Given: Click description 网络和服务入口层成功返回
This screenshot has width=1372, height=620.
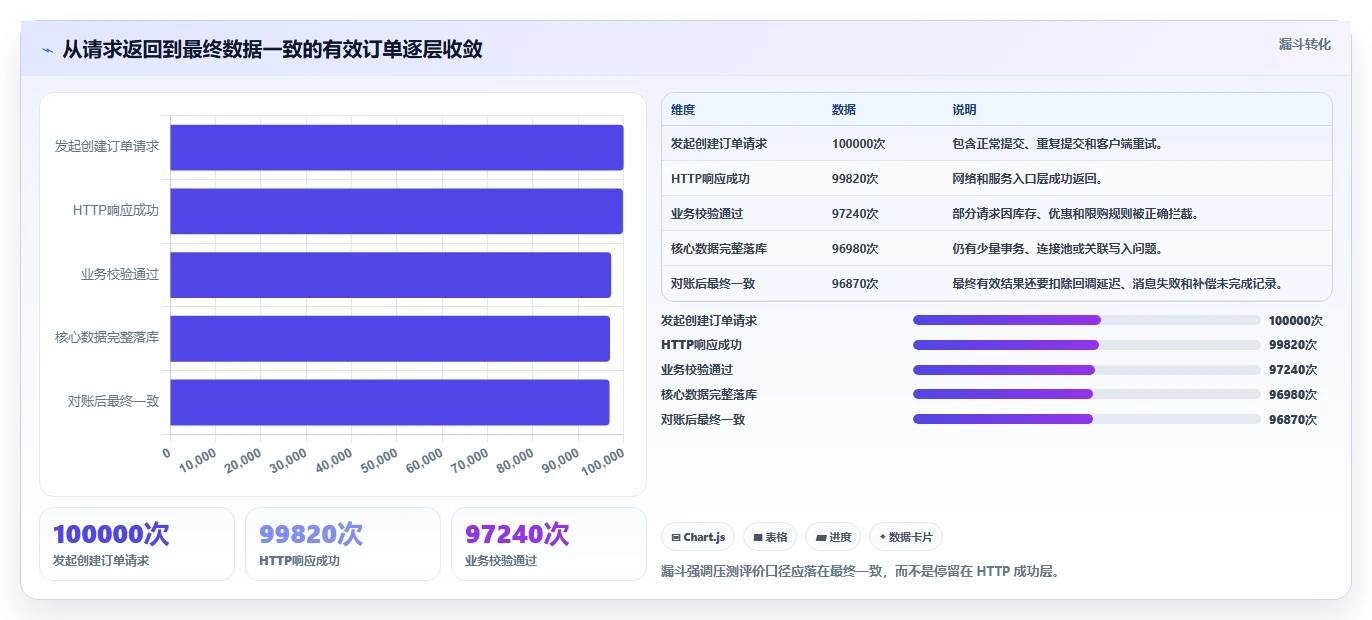Looking at the screenshot, I should tap(1028, 179).
